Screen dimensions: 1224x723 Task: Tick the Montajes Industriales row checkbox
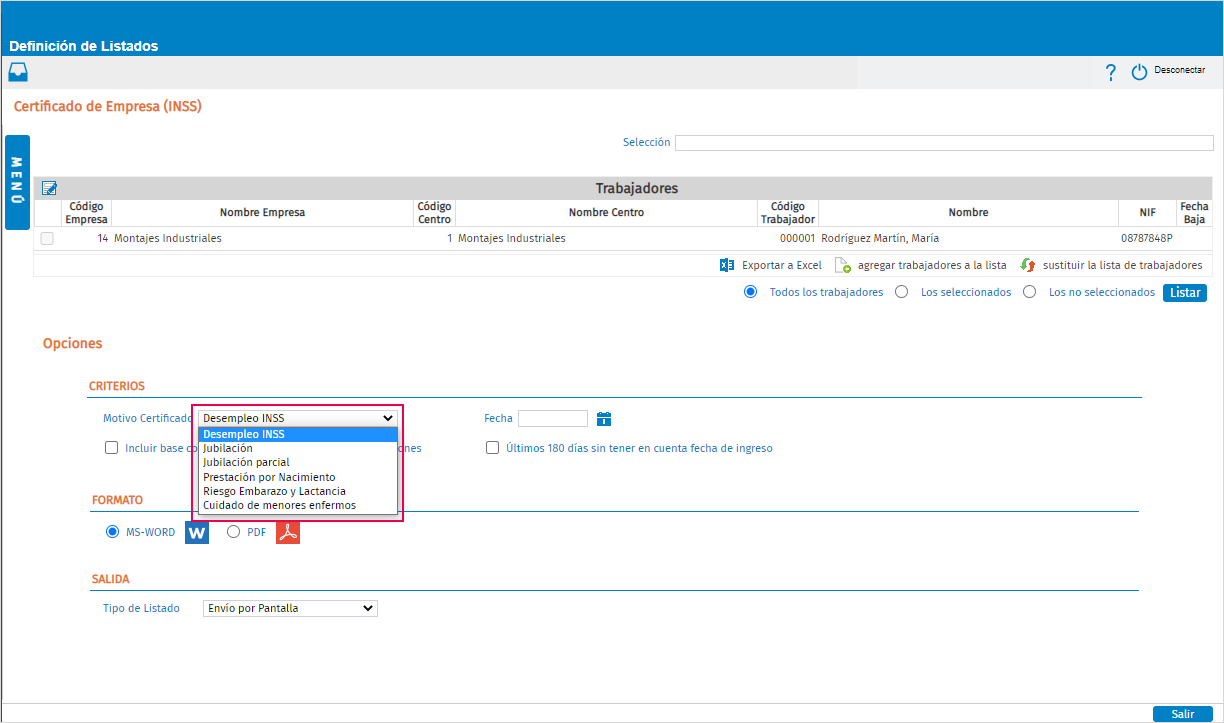pos(47,239)
